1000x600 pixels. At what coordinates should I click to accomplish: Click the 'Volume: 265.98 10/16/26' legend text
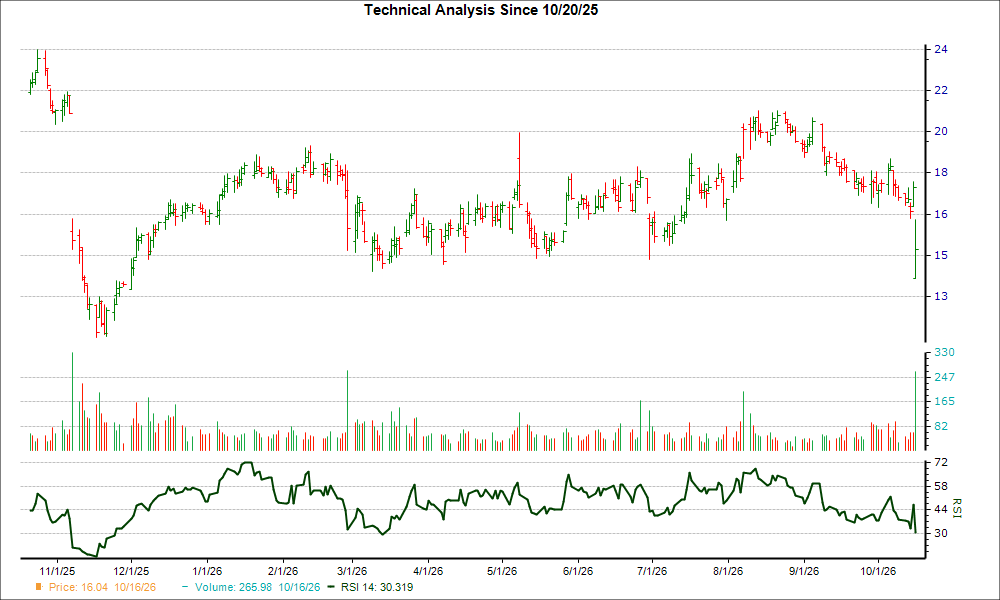coord(258,587)
